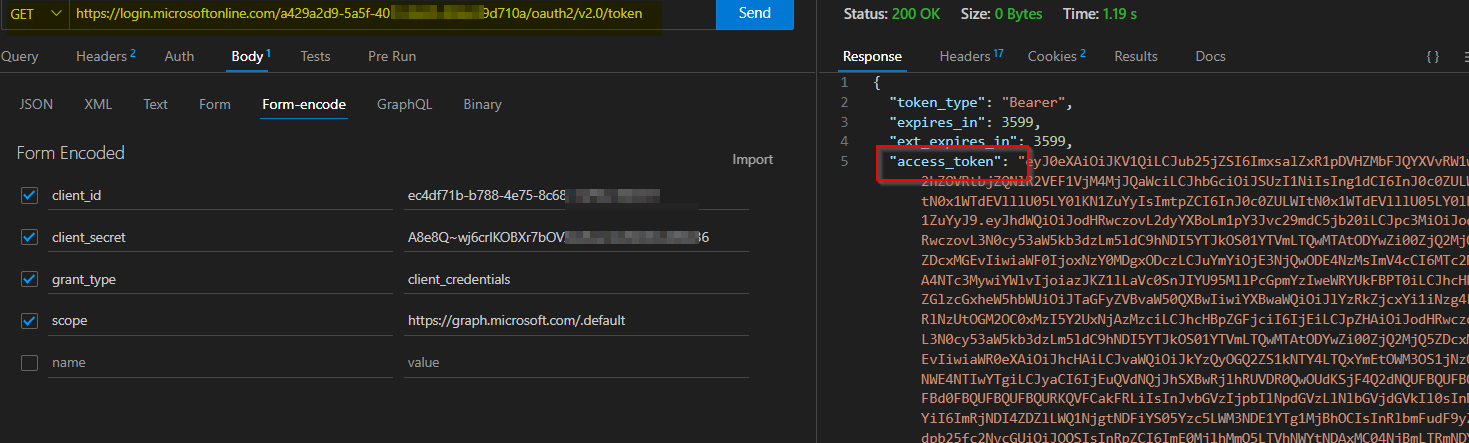Choose the Binary body type
1469x443 pixels.
click(x=482, y=104)
